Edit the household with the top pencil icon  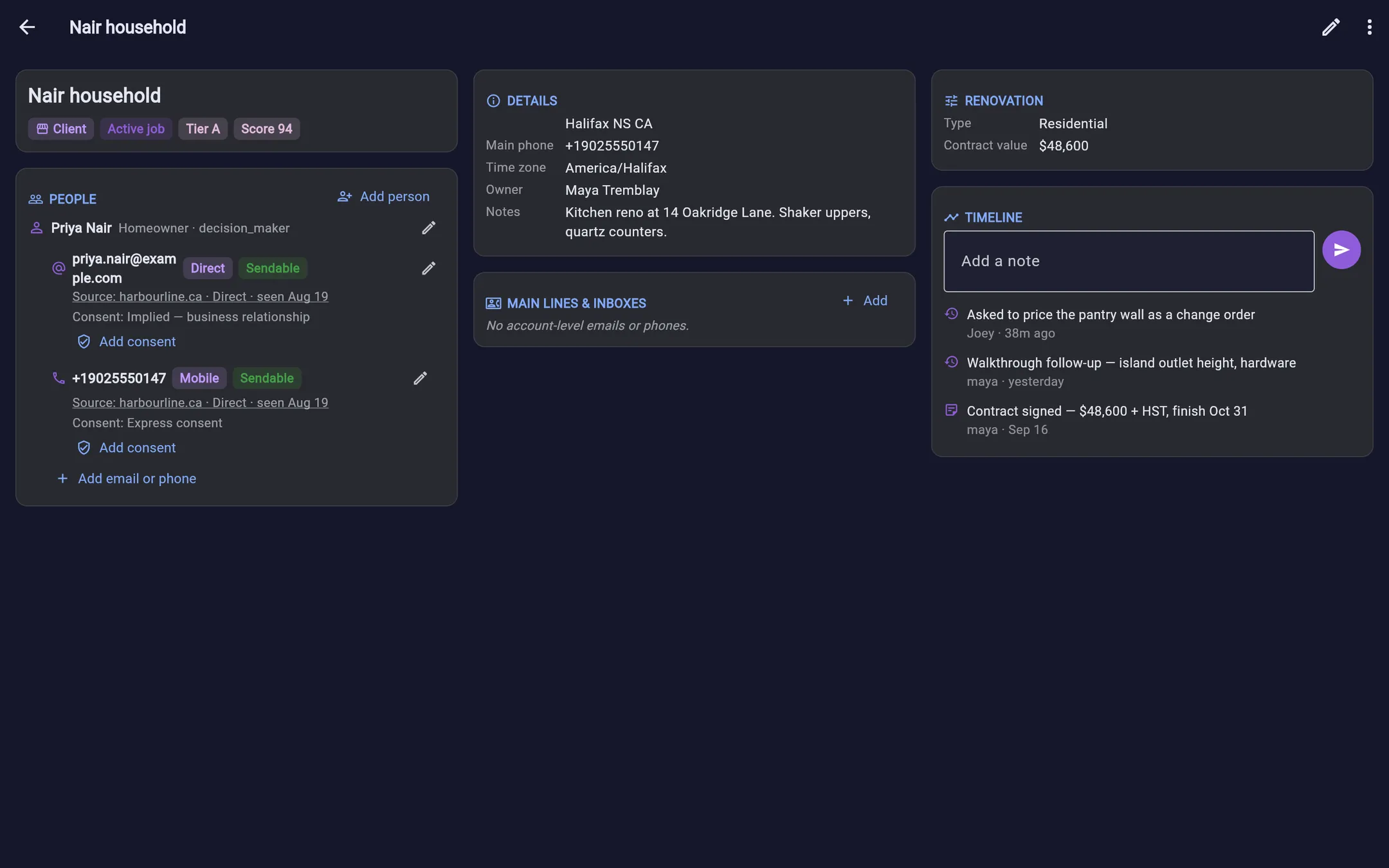coord(1330,27)
